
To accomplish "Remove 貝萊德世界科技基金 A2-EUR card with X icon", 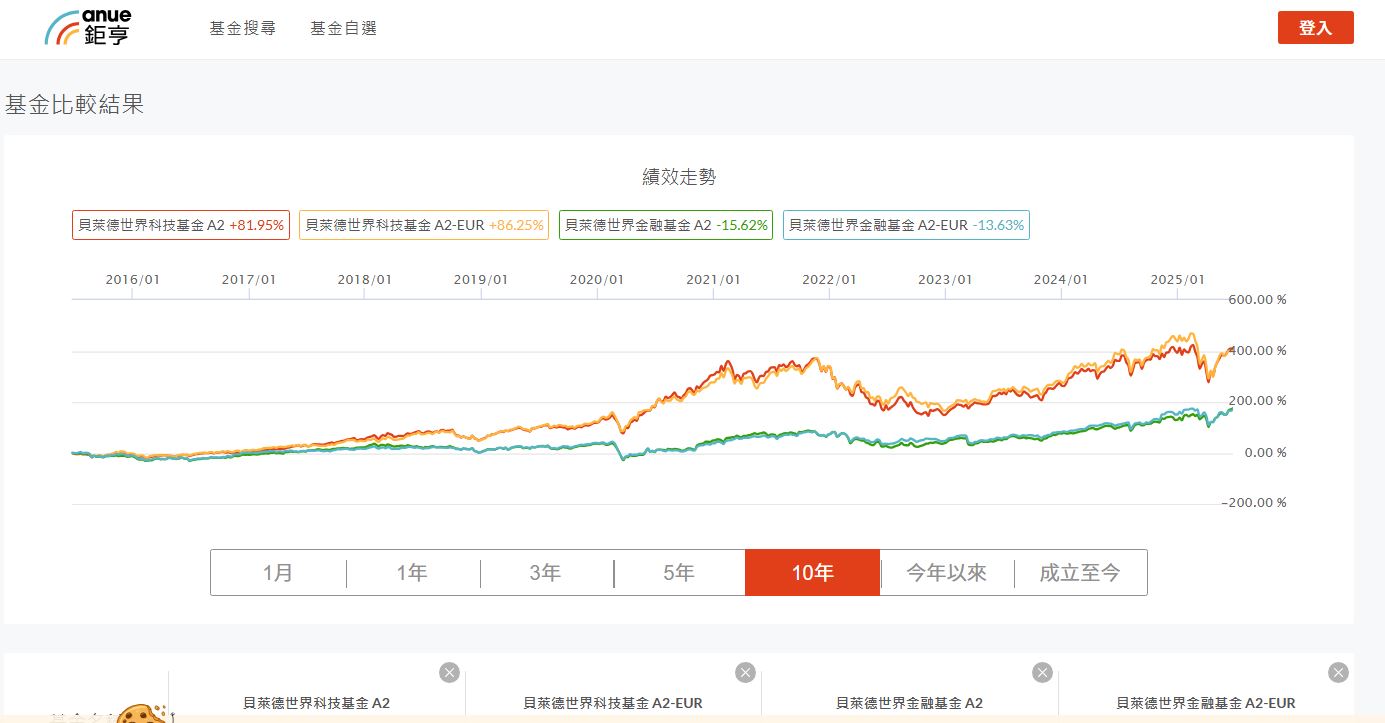I will tap(745, 672).
